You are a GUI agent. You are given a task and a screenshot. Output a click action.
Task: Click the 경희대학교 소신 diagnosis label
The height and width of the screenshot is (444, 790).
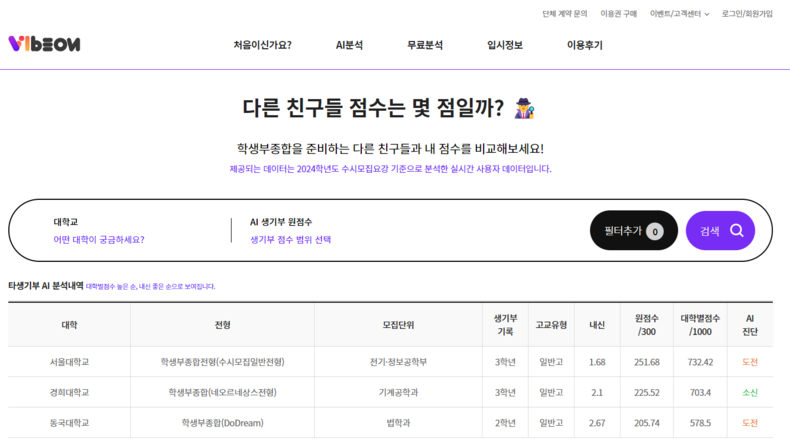[x=750, y=393]
